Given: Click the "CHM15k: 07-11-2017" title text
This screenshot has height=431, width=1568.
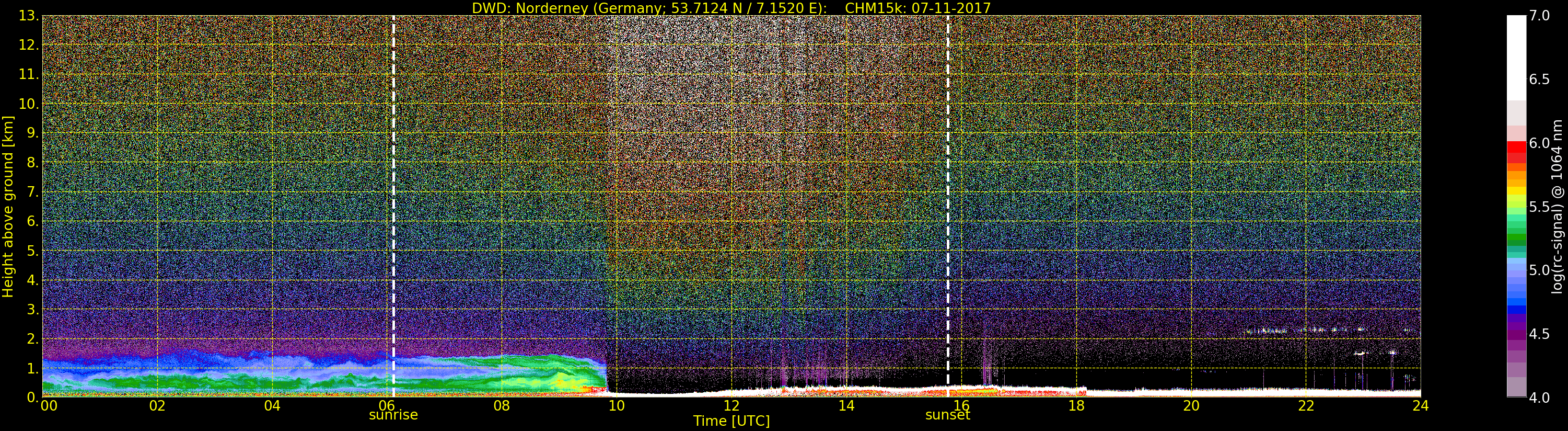Looking at the screenshot, I should click(918, 8).
